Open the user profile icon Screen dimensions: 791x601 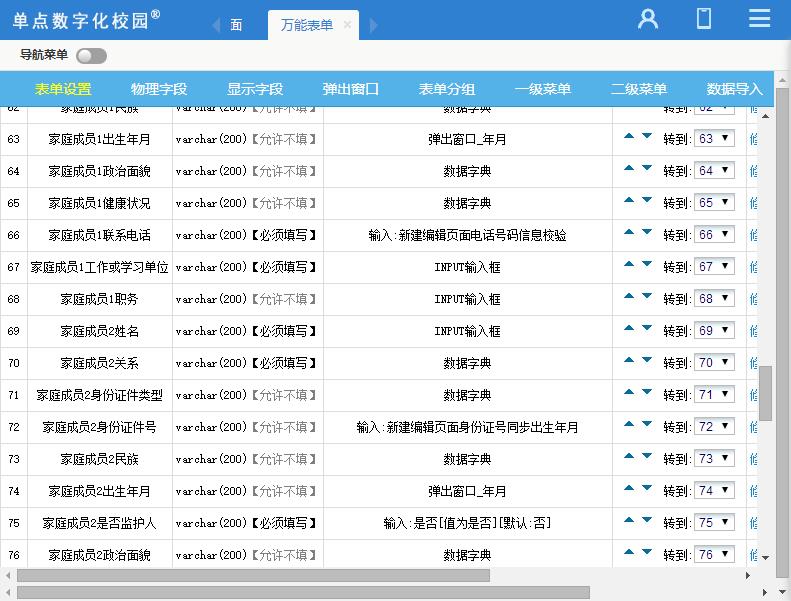click(x=648, y=18)
